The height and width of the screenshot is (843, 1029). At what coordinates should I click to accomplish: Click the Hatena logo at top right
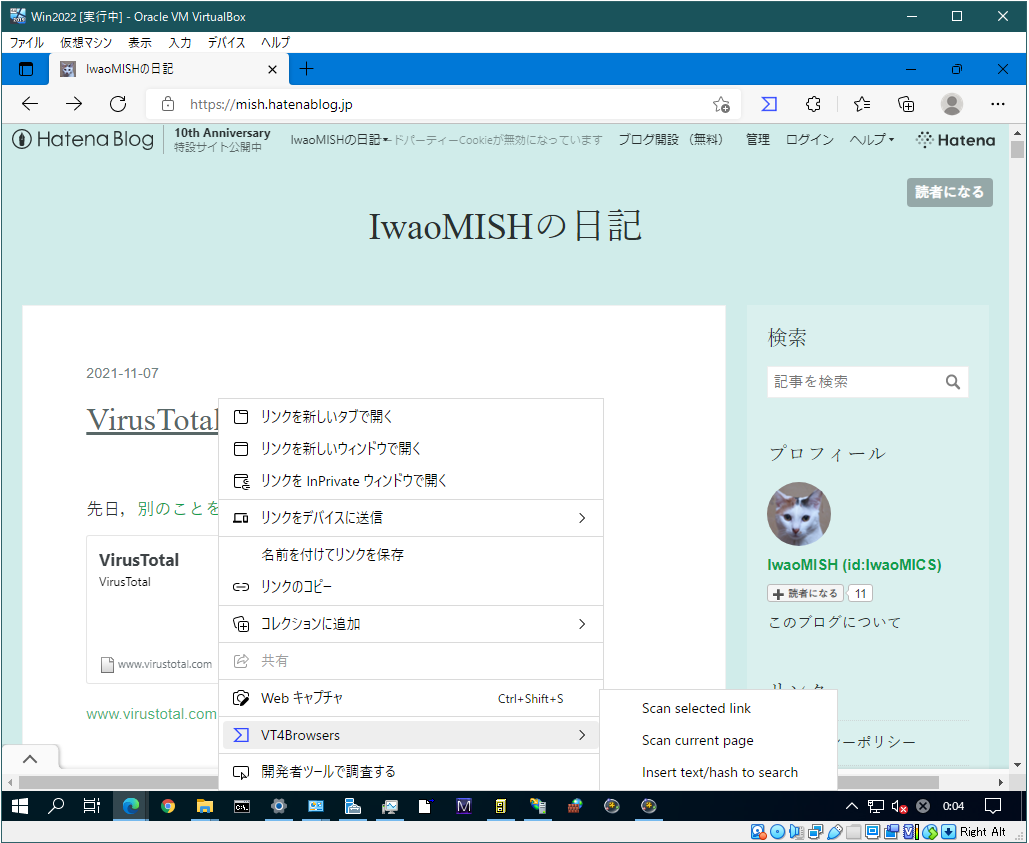tap(956, 140)
